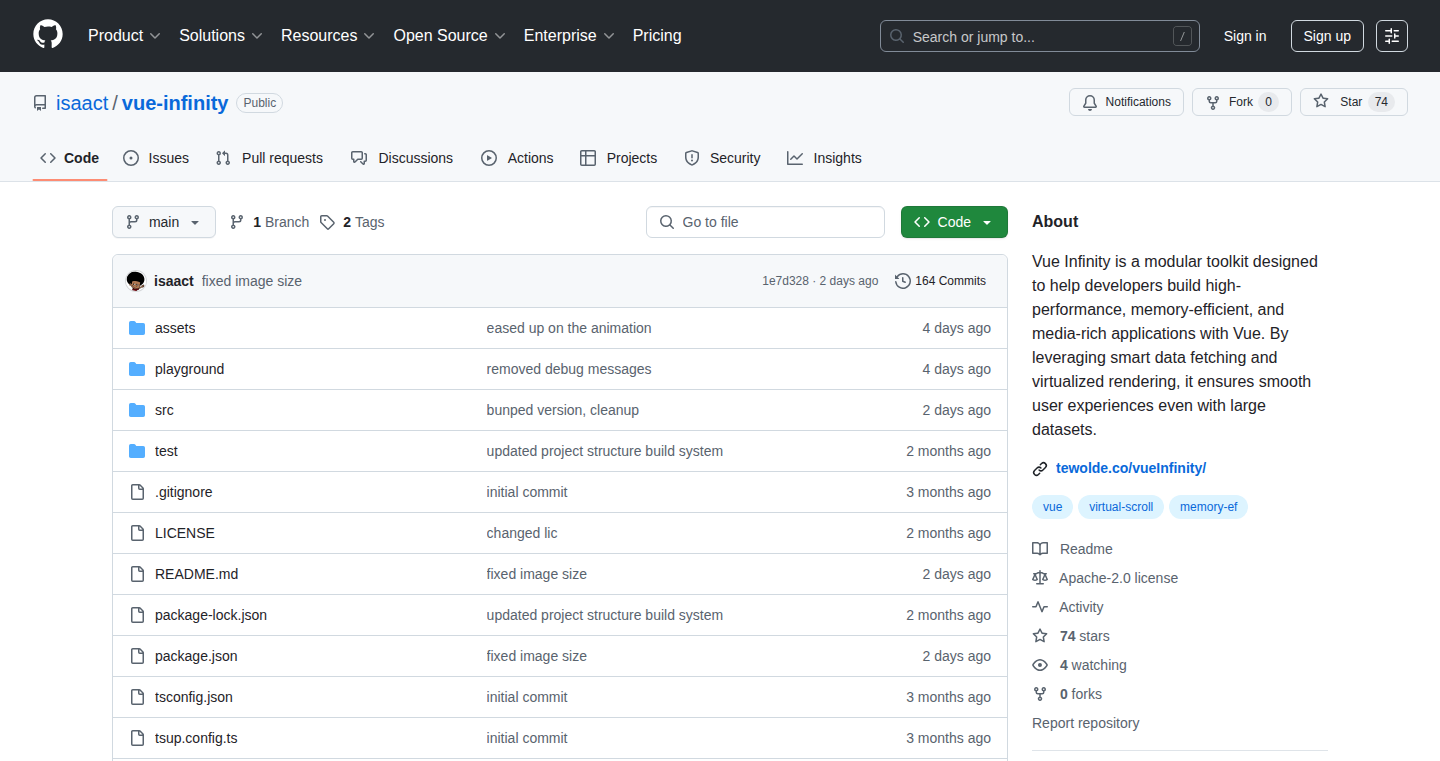Open the green Code dropdown button
1440x761 pixels.
[x=954, y=222]
